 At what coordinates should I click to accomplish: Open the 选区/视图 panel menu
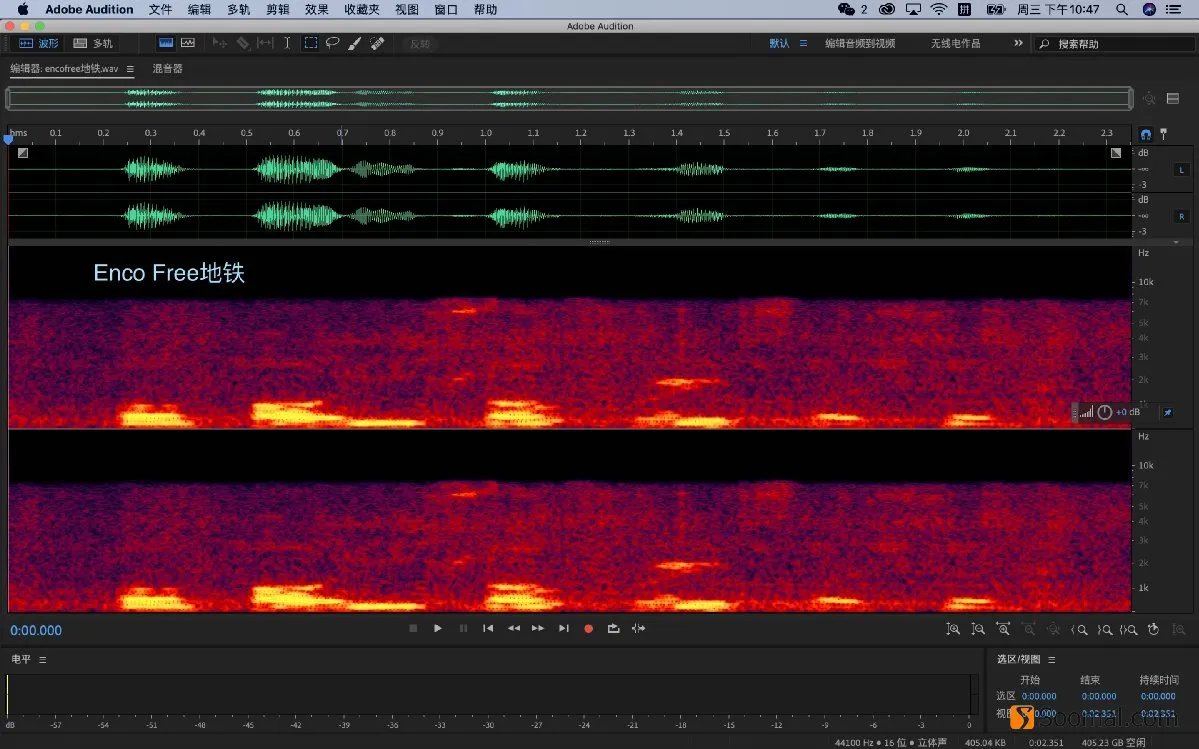(1051, 660)
